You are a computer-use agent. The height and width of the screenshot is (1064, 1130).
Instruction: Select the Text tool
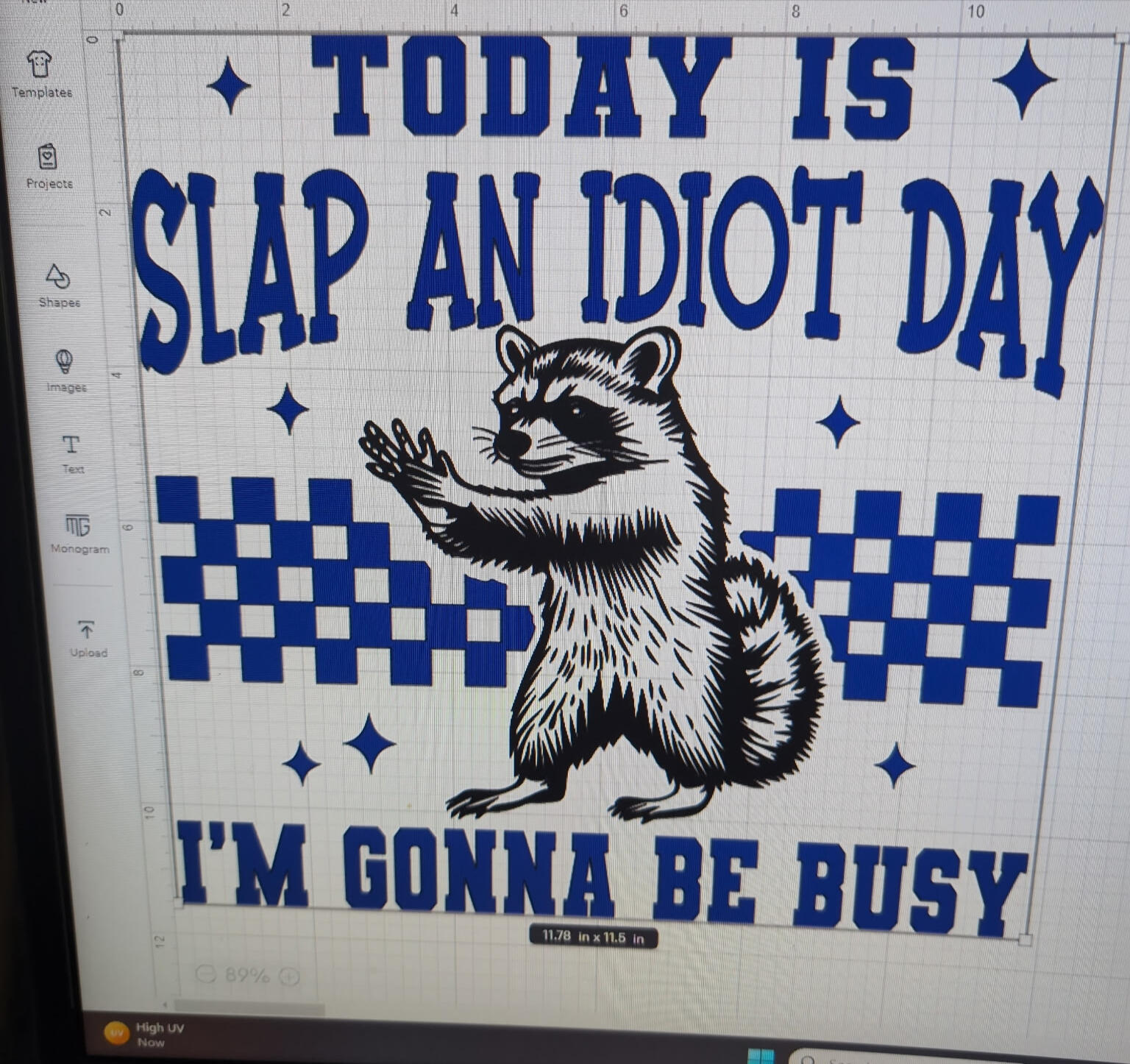(x=72, y=453)
